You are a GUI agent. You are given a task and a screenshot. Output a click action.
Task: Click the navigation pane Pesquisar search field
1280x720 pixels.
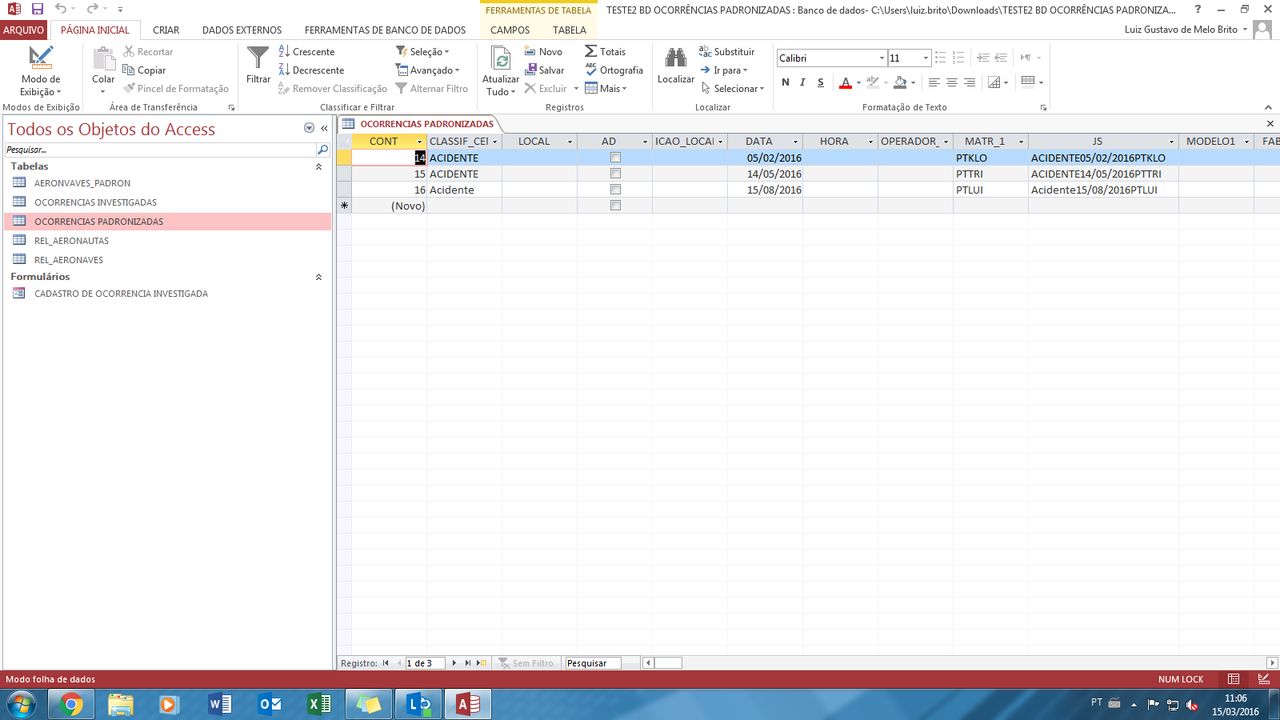point(160,149)
